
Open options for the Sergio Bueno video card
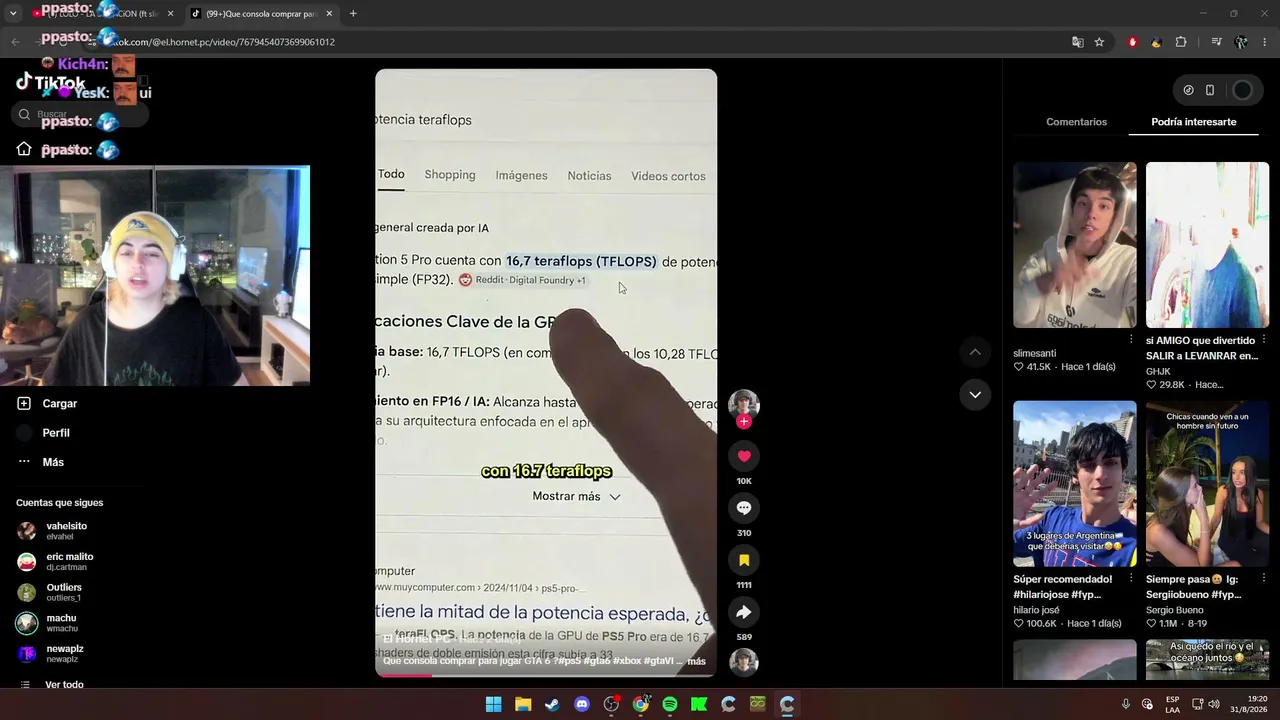click(1264, 579)
